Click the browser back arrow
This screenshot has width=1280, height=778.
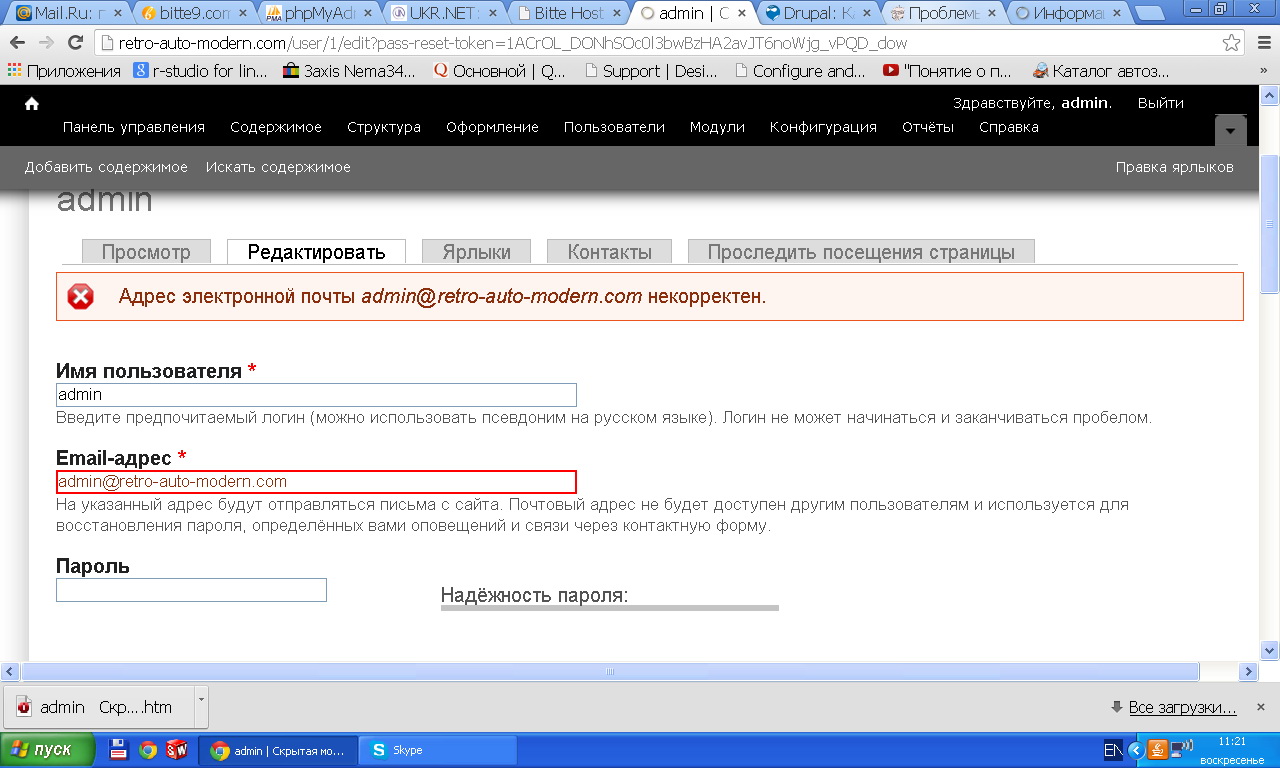[17, 44]
